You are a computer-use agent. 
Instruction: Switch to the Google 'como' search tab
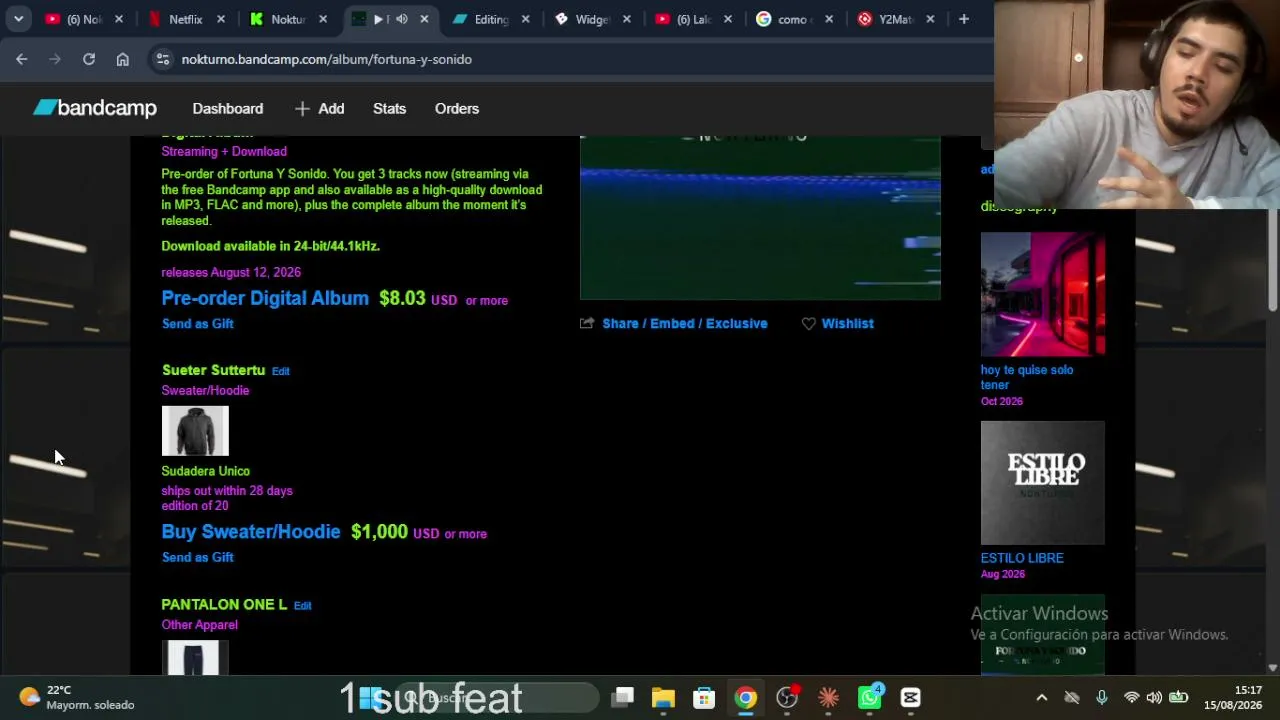pos(792,19)
